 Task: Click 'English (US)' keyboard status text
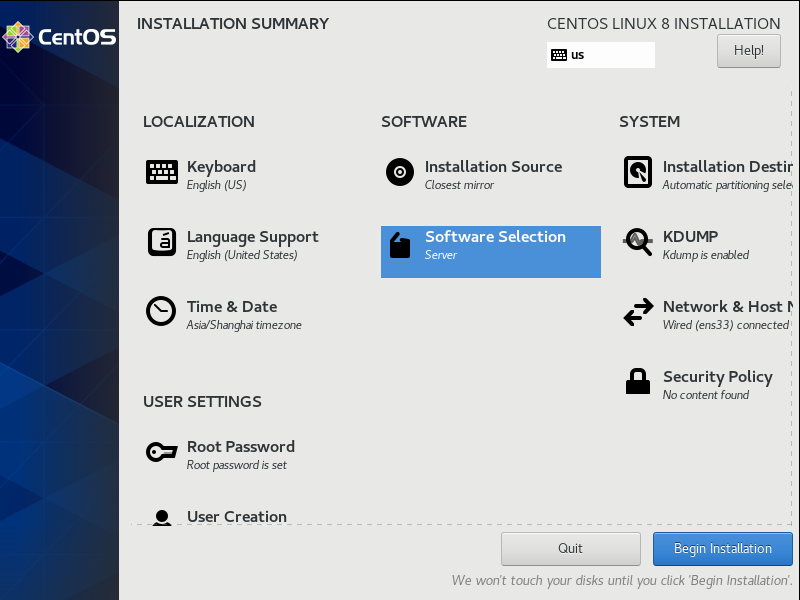(x=216, y=185)
